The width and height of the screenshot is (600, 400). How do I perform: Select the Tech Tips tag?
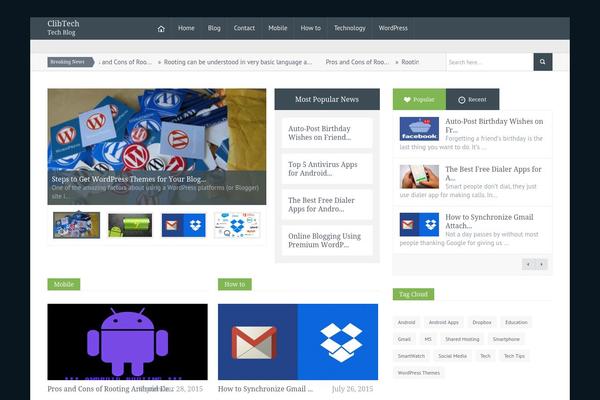[x=514, y=356]
